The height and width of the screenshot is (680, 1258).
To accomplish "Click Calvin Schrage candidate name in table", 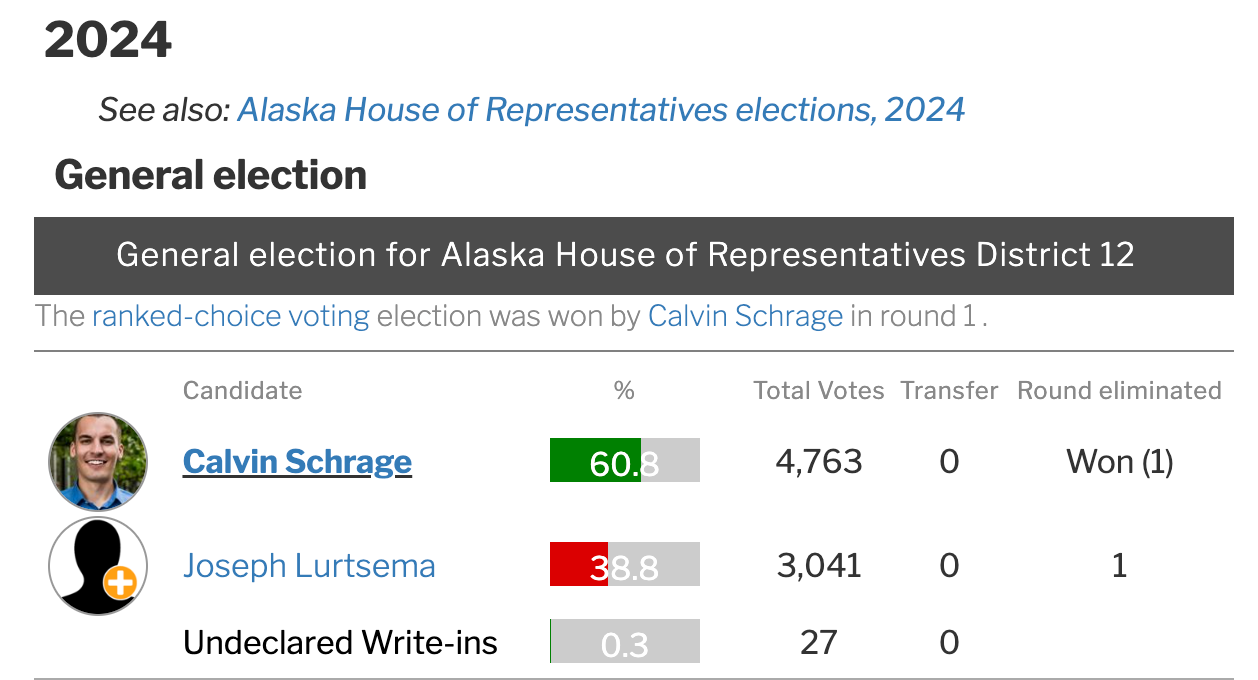I will [297, 461].
